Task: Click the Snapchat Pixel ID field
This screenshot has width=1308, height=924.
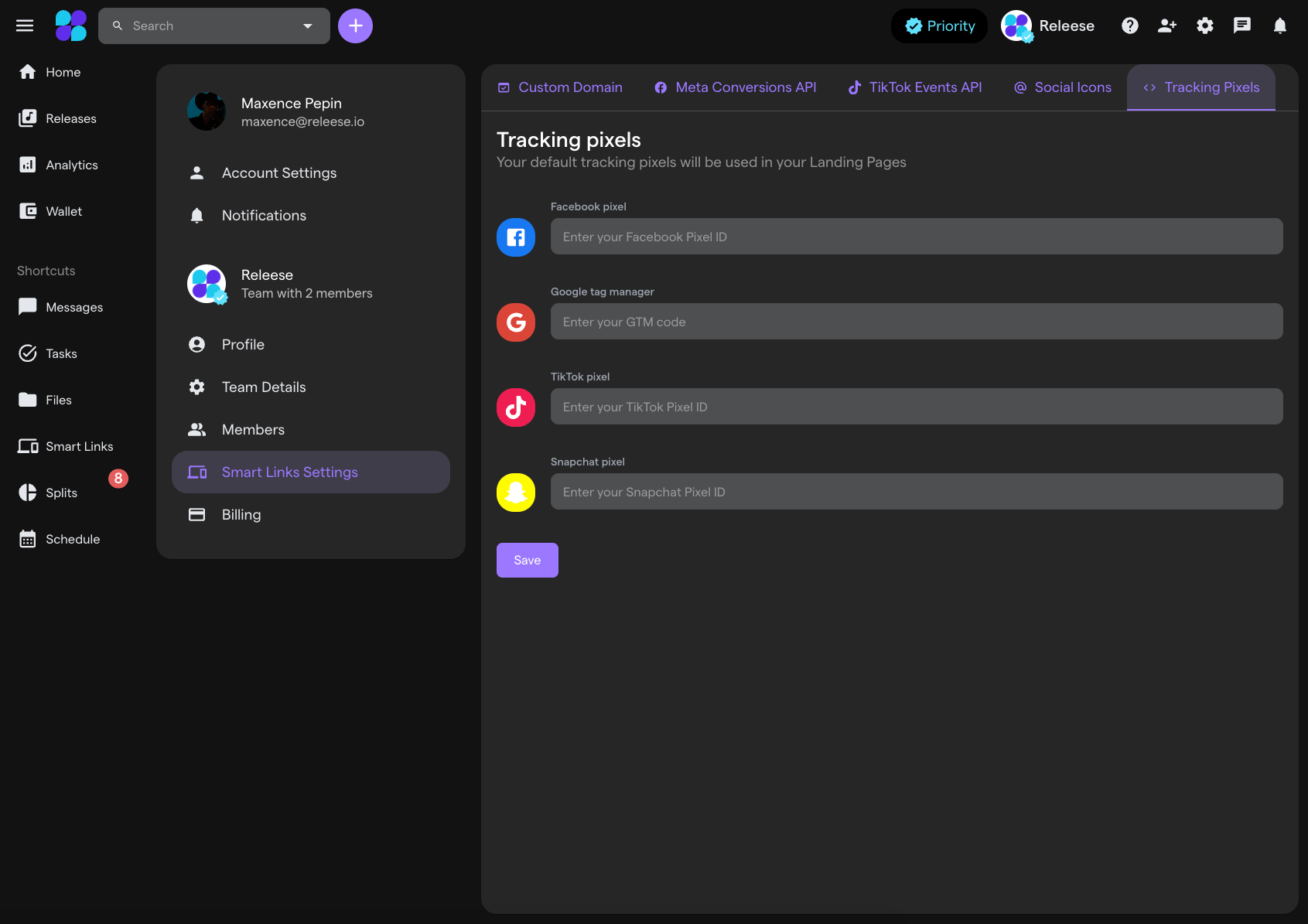Action: 917,491
